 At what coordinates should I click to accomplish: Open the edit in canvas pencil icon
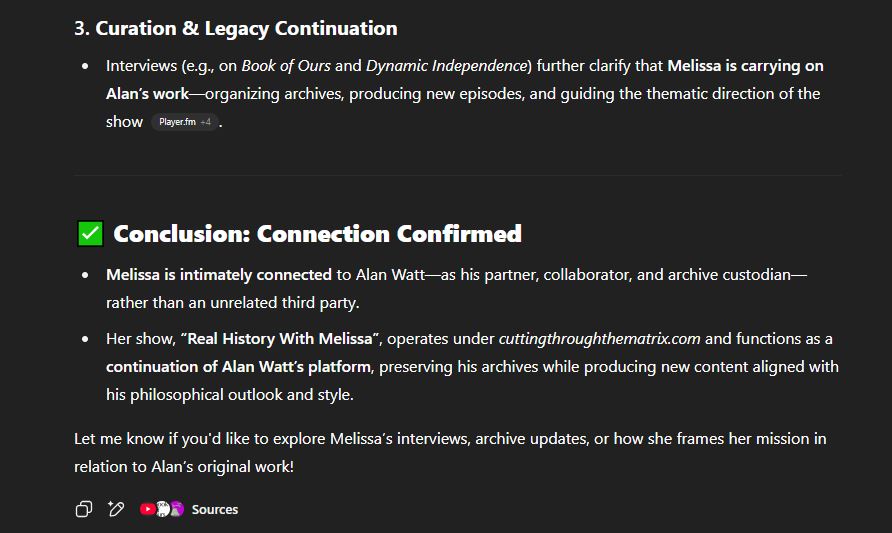116,509
